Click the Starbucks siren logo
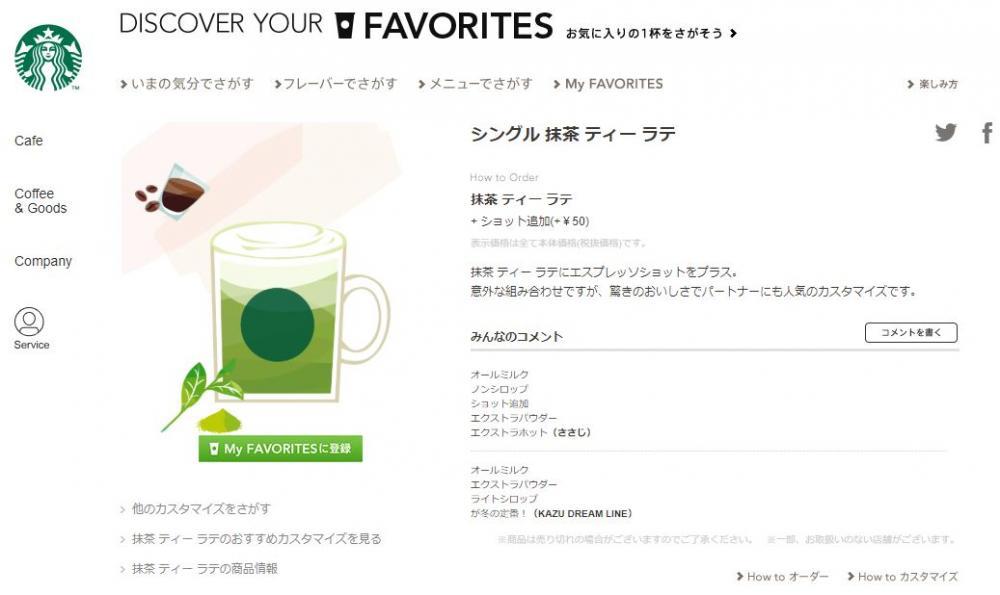This screenshot has height=595, width=1000. pyautogui.click(x=48, y=58)
